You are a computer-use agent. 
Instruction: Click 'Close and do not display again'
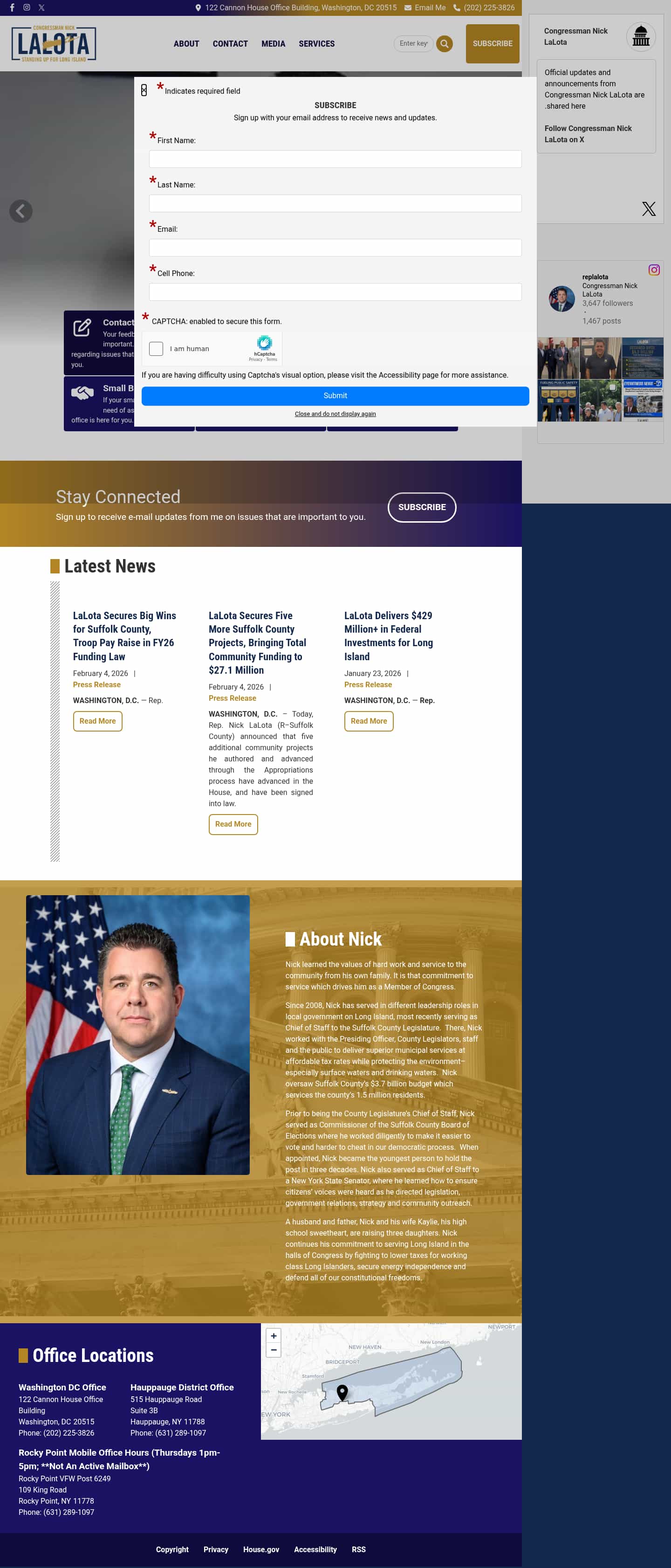click(x=335, y=414)
